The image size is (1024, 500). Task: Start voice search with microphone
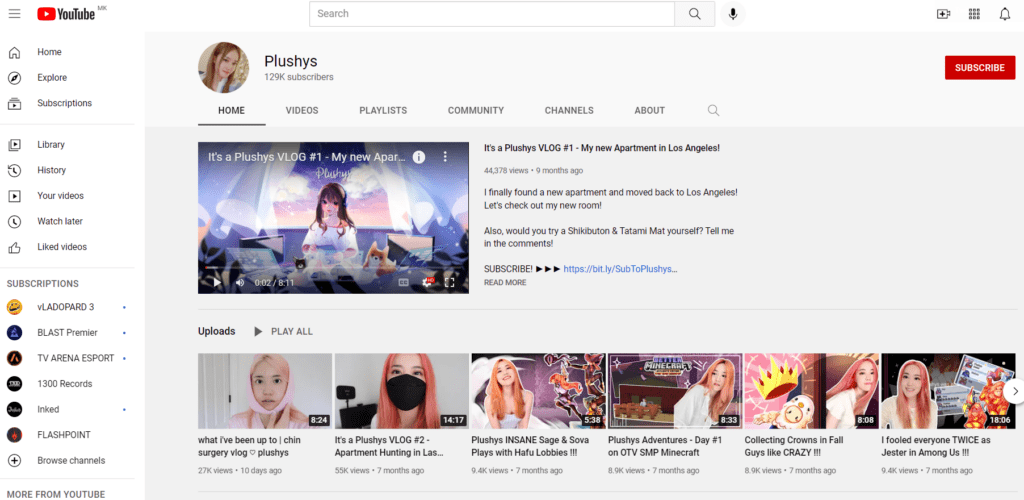[733, 14]
